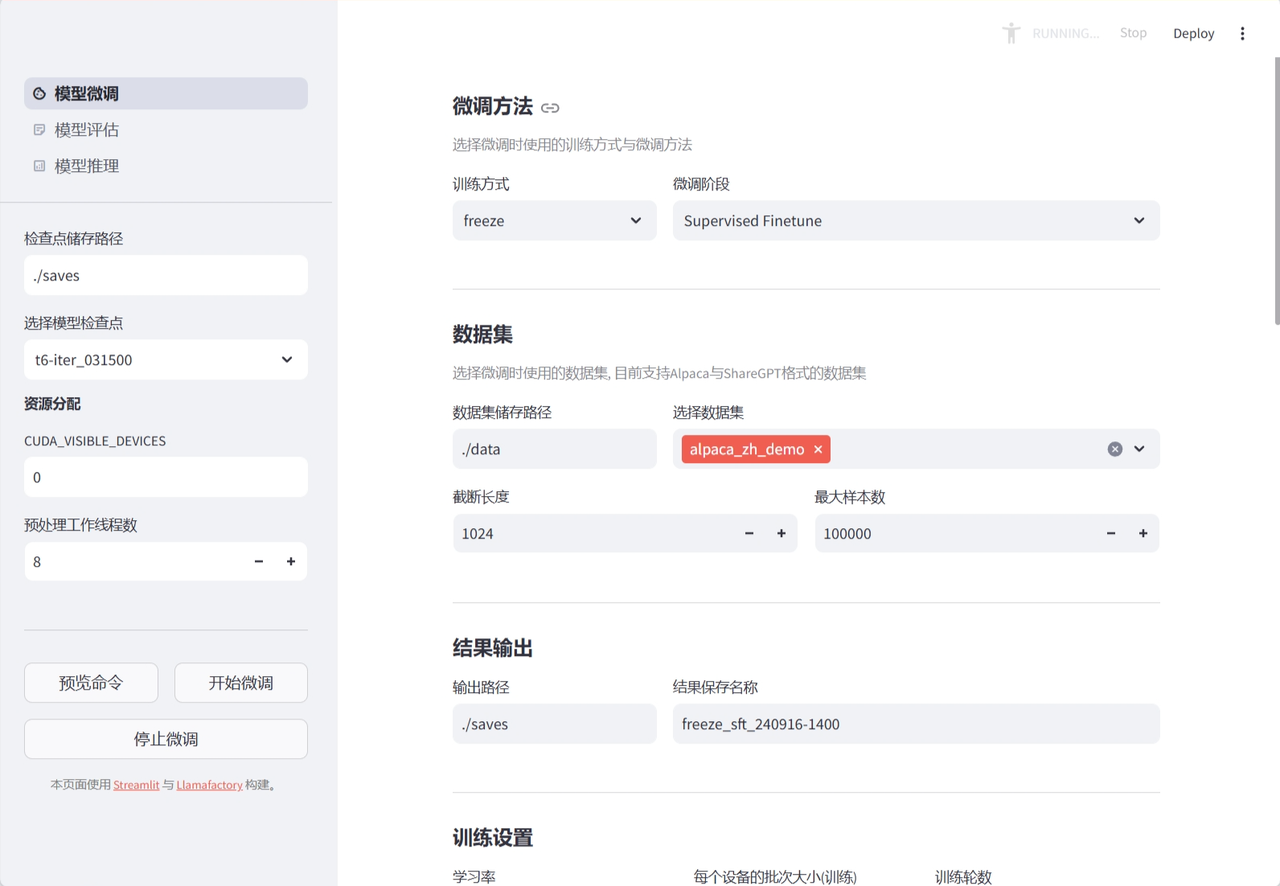Viewport: 1280px width, 886px height.
Task: Decrease 预处理工作线程数 with the minus button
Action: [x=259, y=562]
